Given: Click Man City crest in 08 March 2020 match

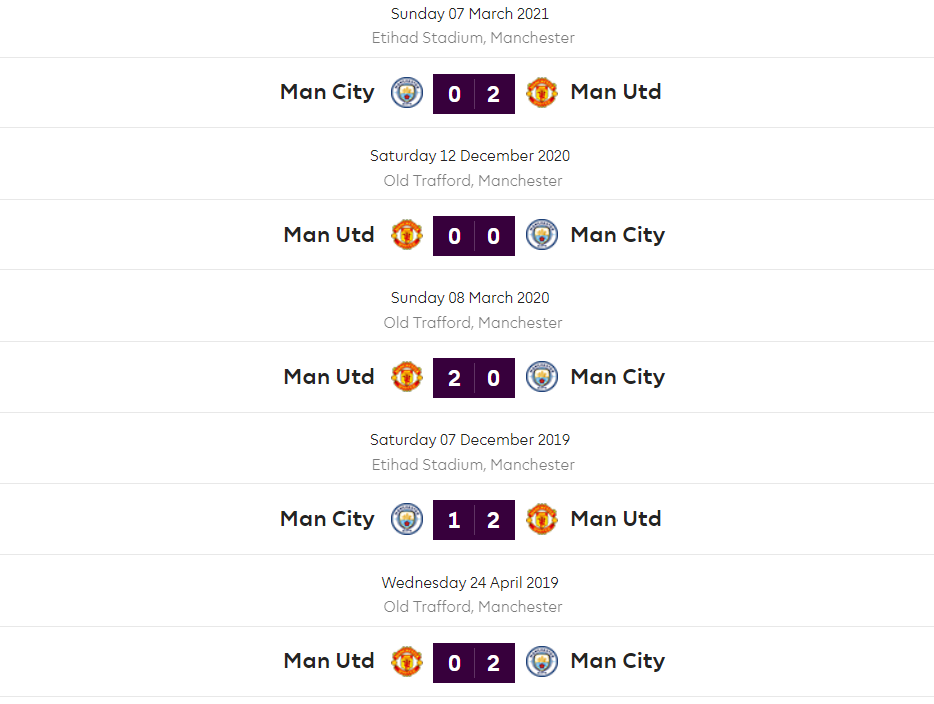Looking at the screenshot, I should pos(542,377).
